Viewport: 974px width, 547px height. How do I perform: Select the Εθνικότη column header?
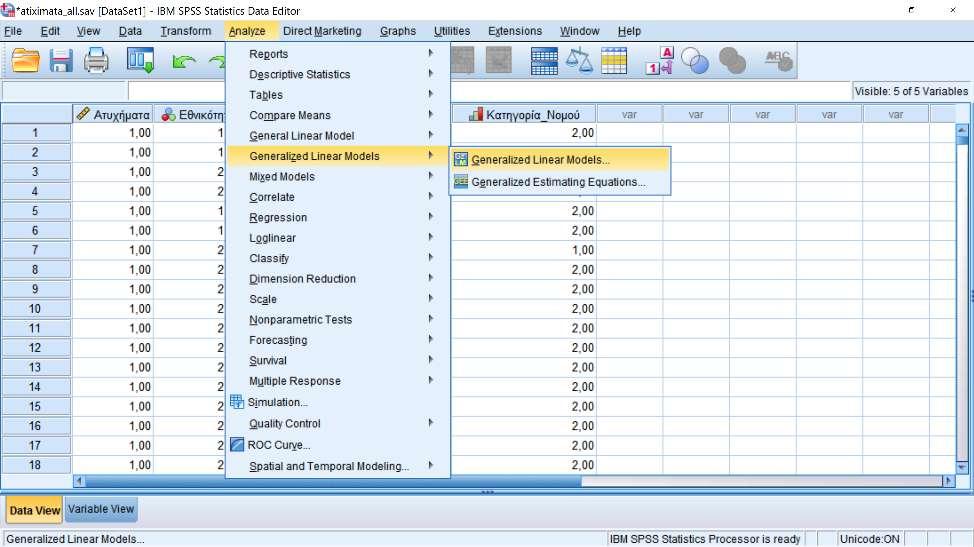pos(189,115)
